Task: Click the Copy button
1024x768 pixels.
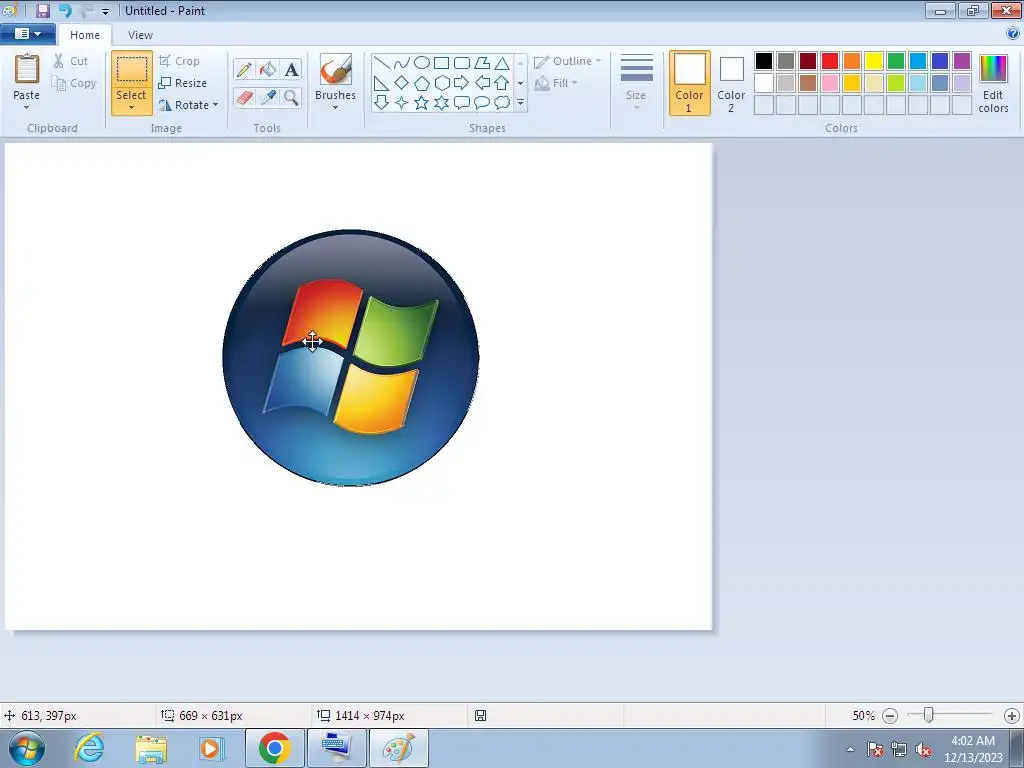Action: 74,83
